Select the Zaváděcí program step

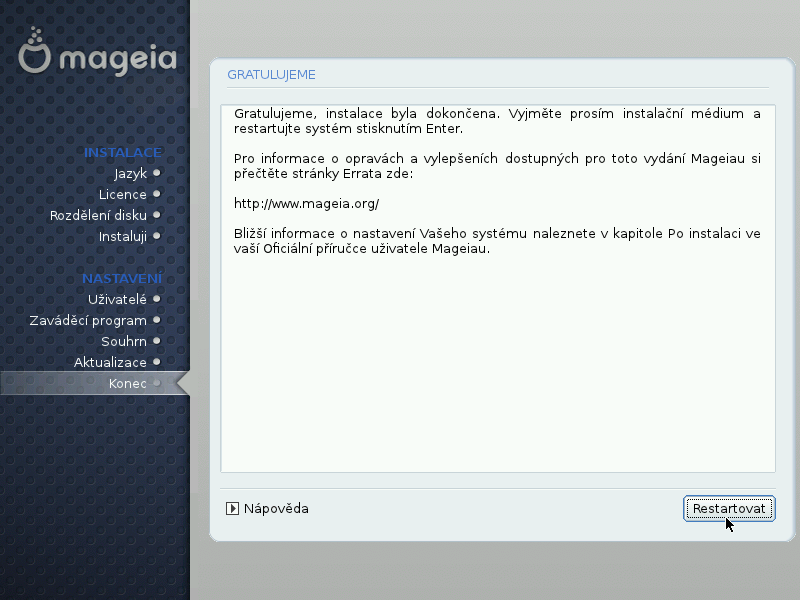pos(88,320)
